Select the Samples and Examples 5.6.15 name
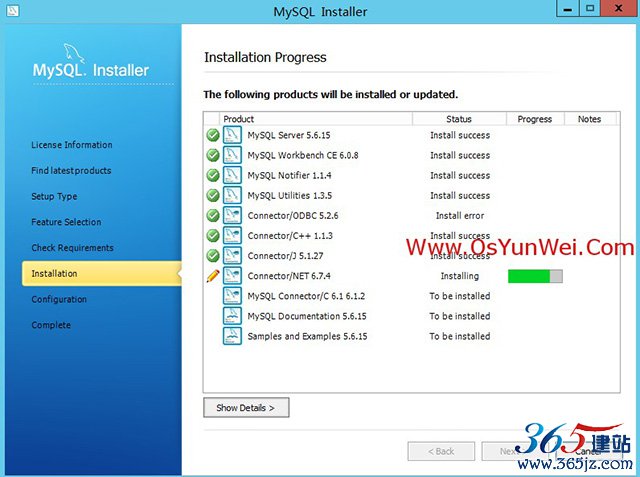Image resolution: width=640 pixels, height=477 pixels. coord(307,336)
